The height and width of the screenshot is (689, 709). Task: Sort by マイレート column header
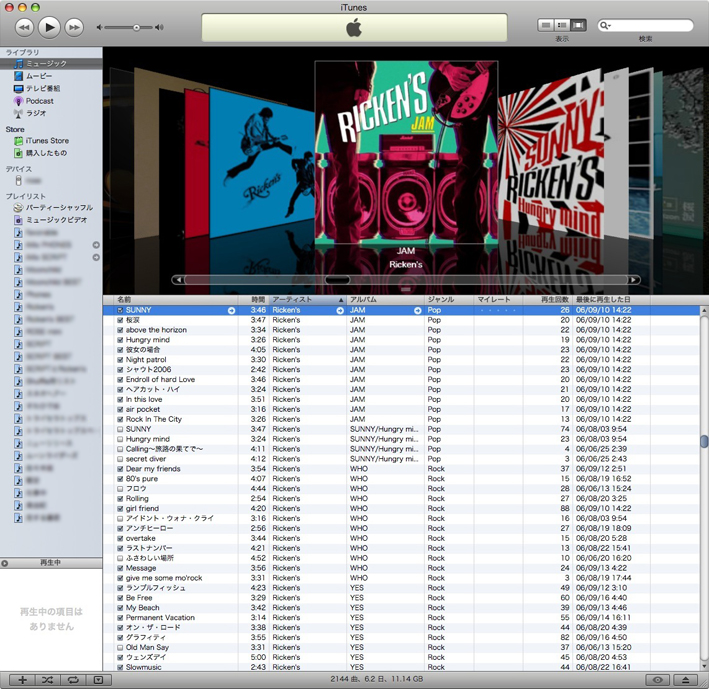click(x=498, y=299)
